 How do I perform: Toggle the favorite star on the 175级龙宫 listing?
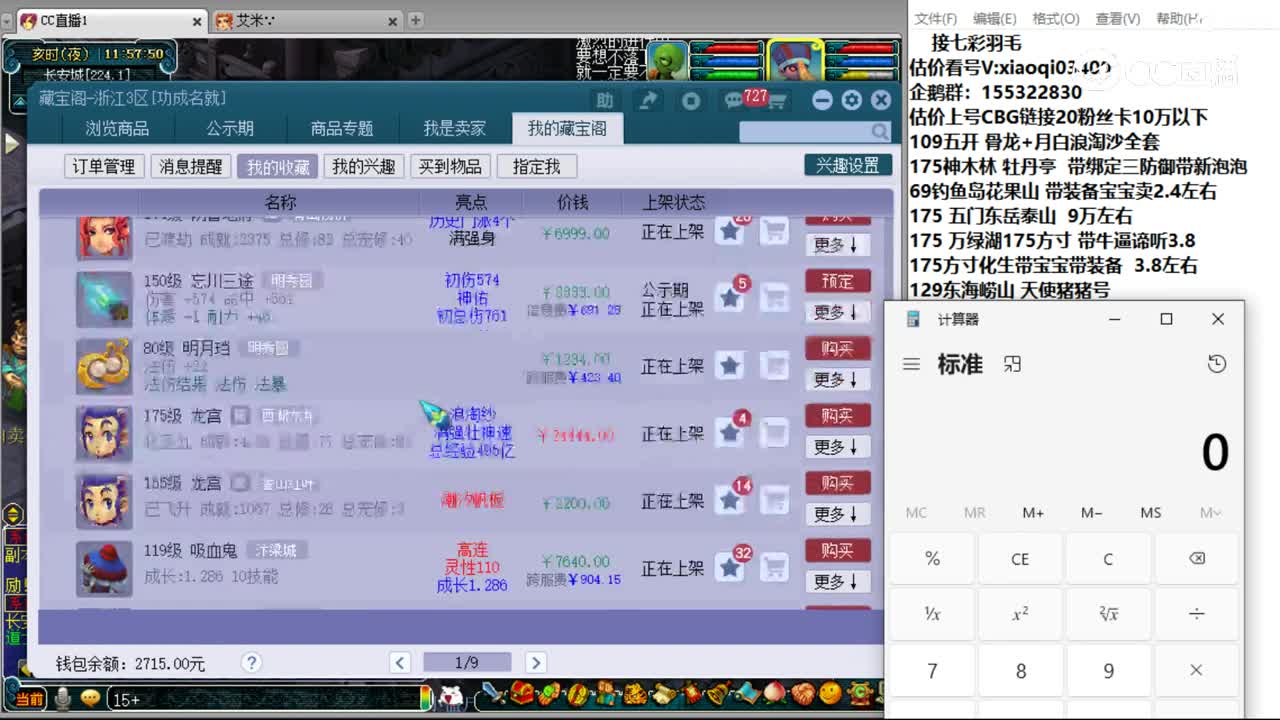click(x=731, y=432)
